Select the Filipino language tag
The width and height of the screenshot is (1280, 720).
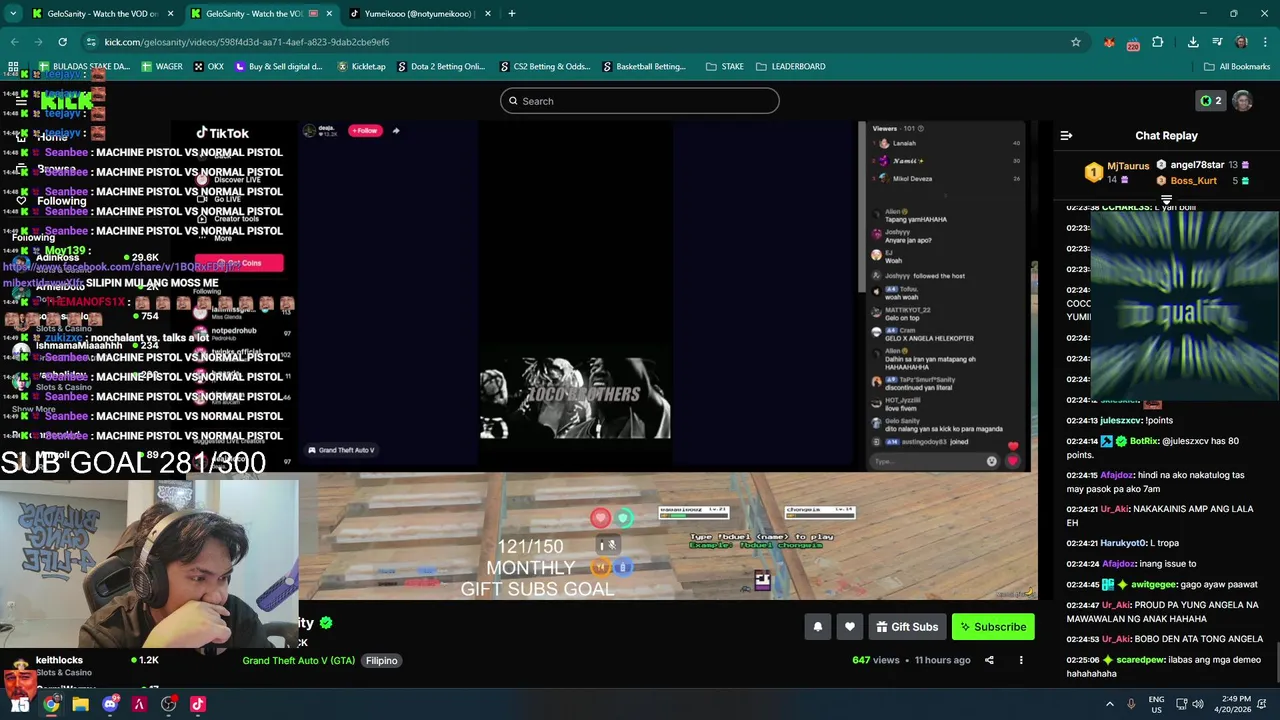(x=381, y=661)
